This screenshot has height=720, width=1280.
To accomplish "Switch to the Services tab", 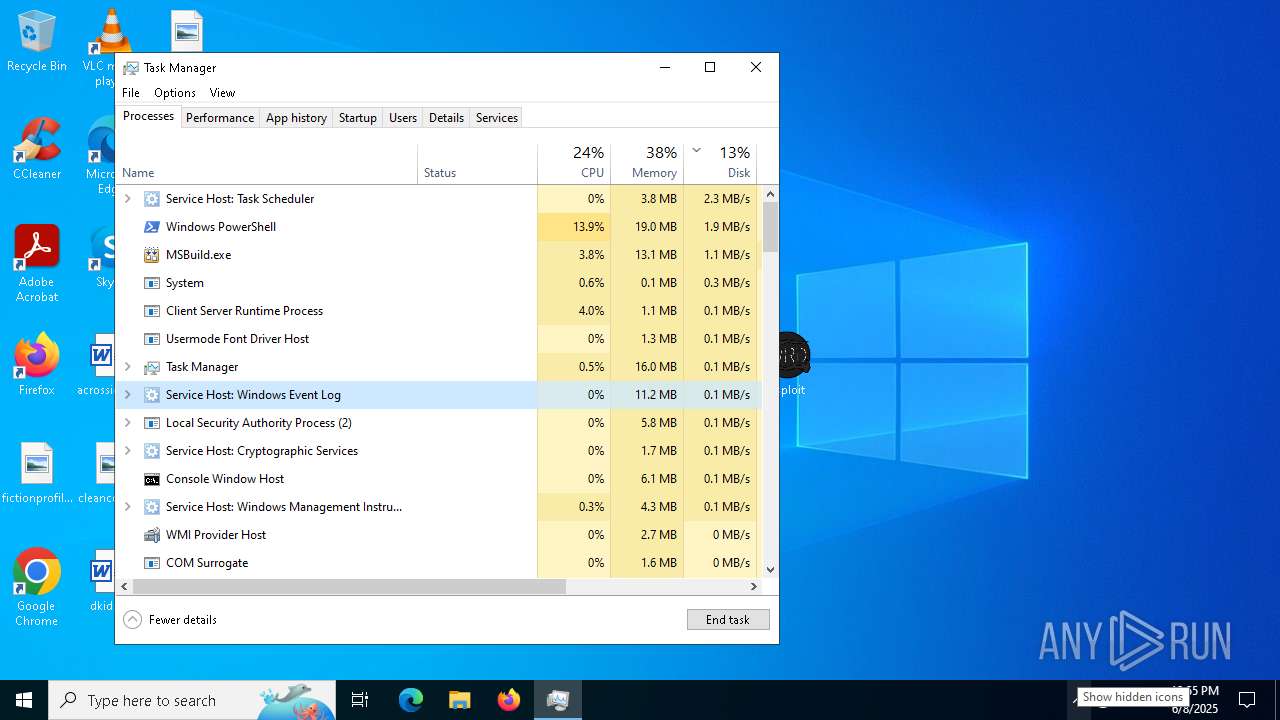I will [497, 118].
